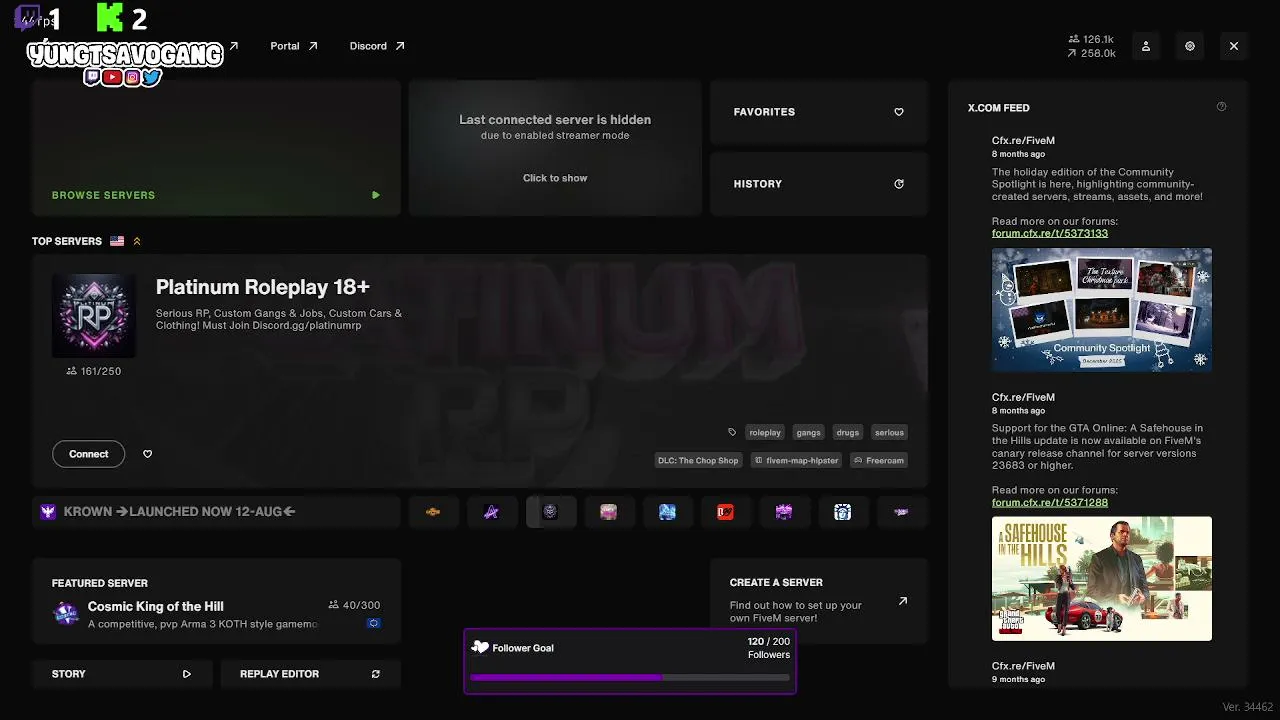Viewport: 1280px width, 720px height.
Task: Click the Favorites heart icon
Action: click(899, 112)
